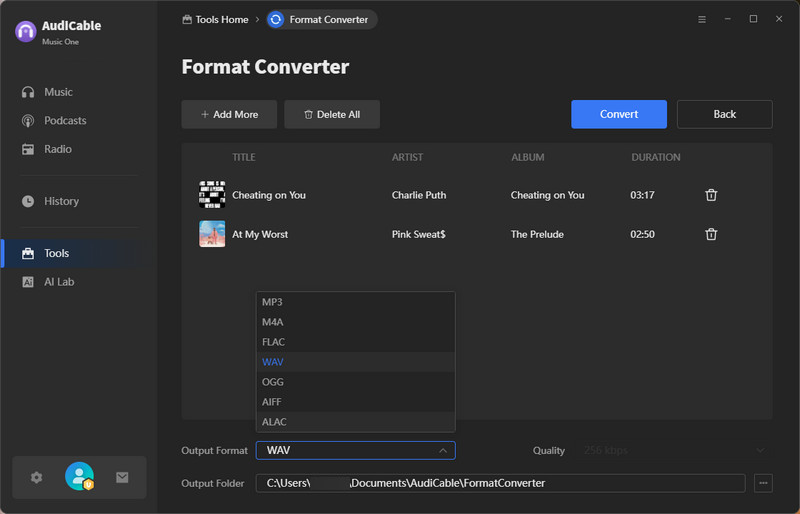Choose OGG from the format list
Image resolution: width=800 pixels, height=514 pixels.
(355, 381)
